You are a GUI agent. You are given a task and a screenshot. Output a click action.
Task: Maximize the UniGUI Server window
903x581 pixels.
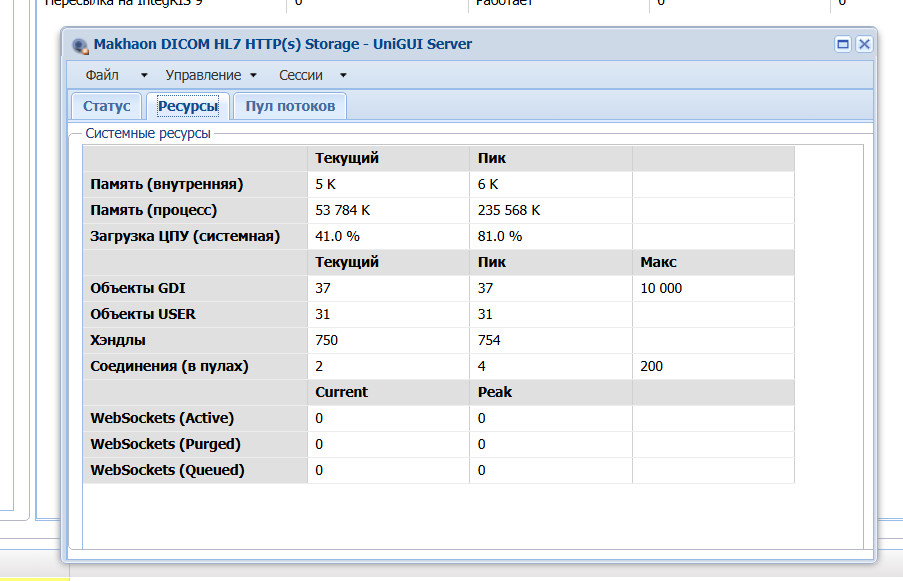[x=843, y=44]
